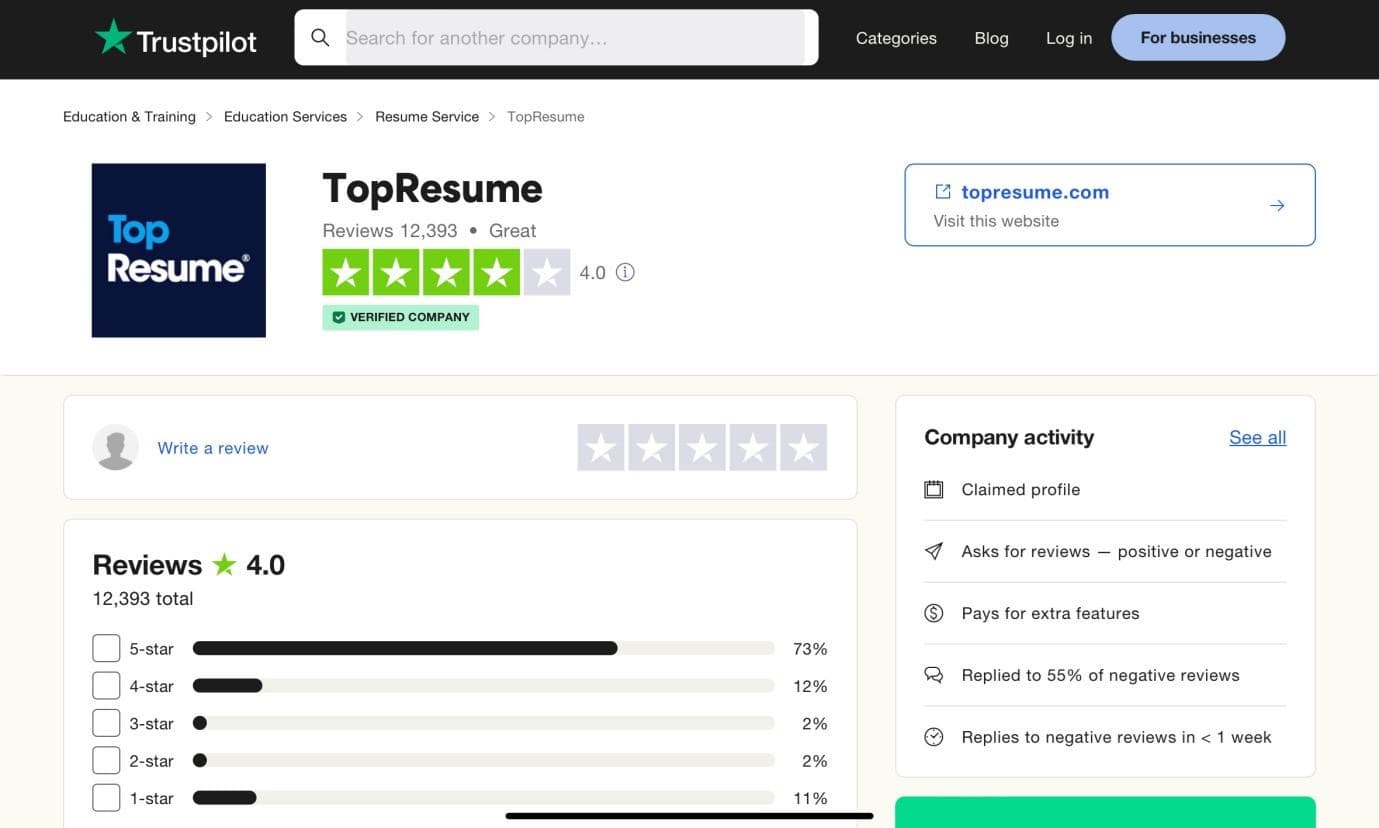Click the header green TrustScore stars
Image resolution: width=1379 pixels, height=828 pixels.
(x=446, y=272)
